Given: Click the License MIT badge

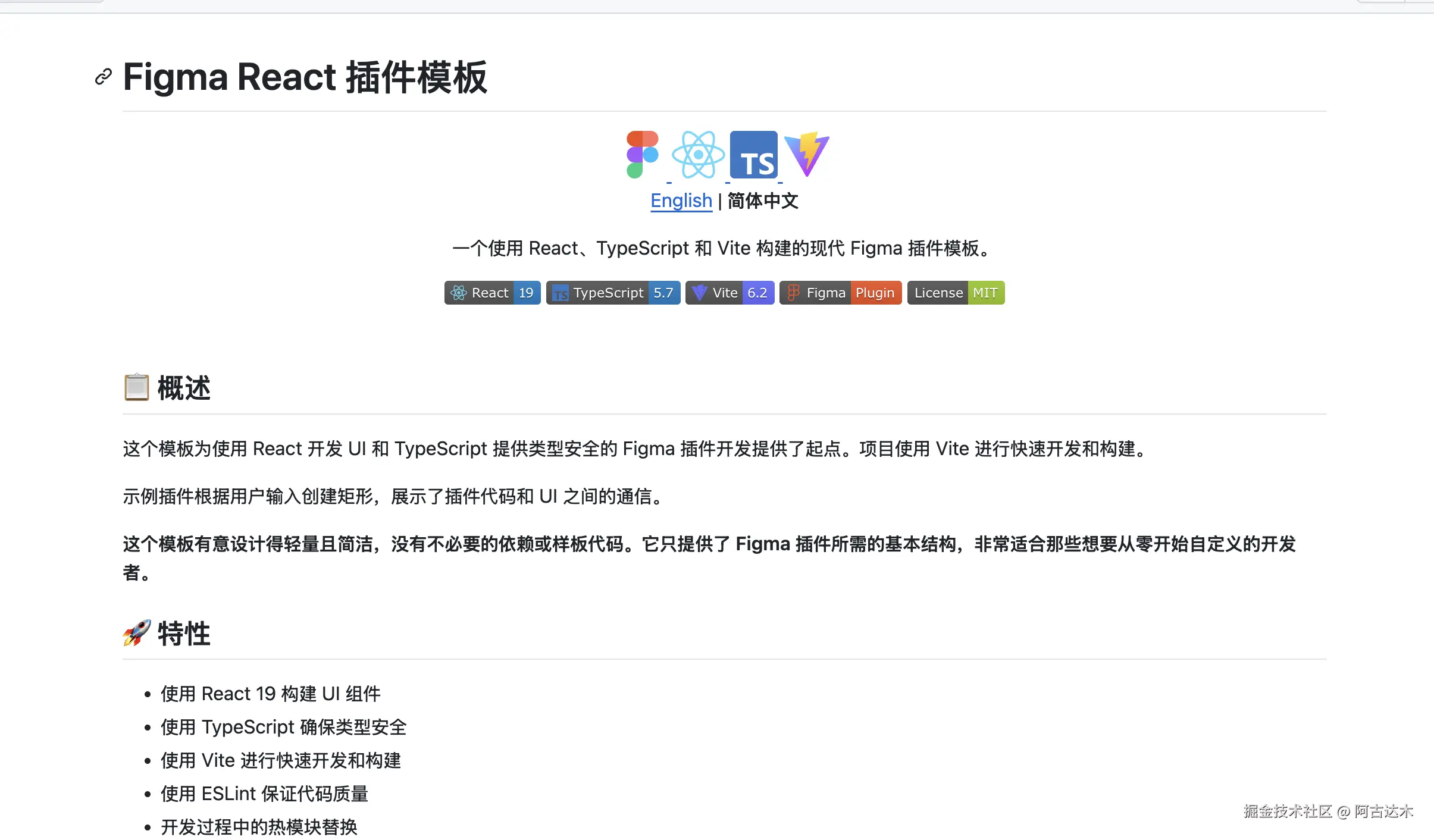Looking at the screenshot, I should [956, 293].
